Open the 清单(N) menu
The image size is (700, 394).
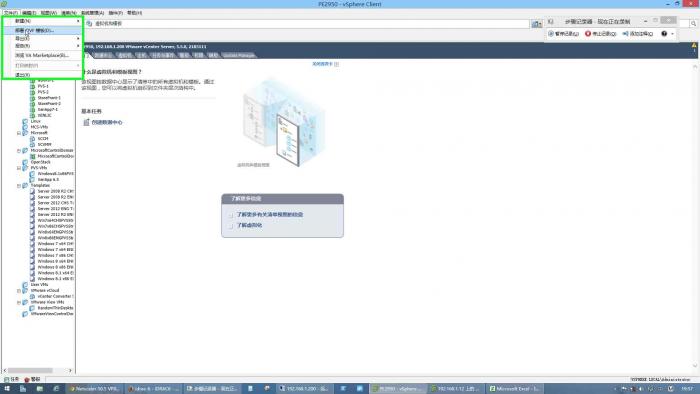point(69,13)
